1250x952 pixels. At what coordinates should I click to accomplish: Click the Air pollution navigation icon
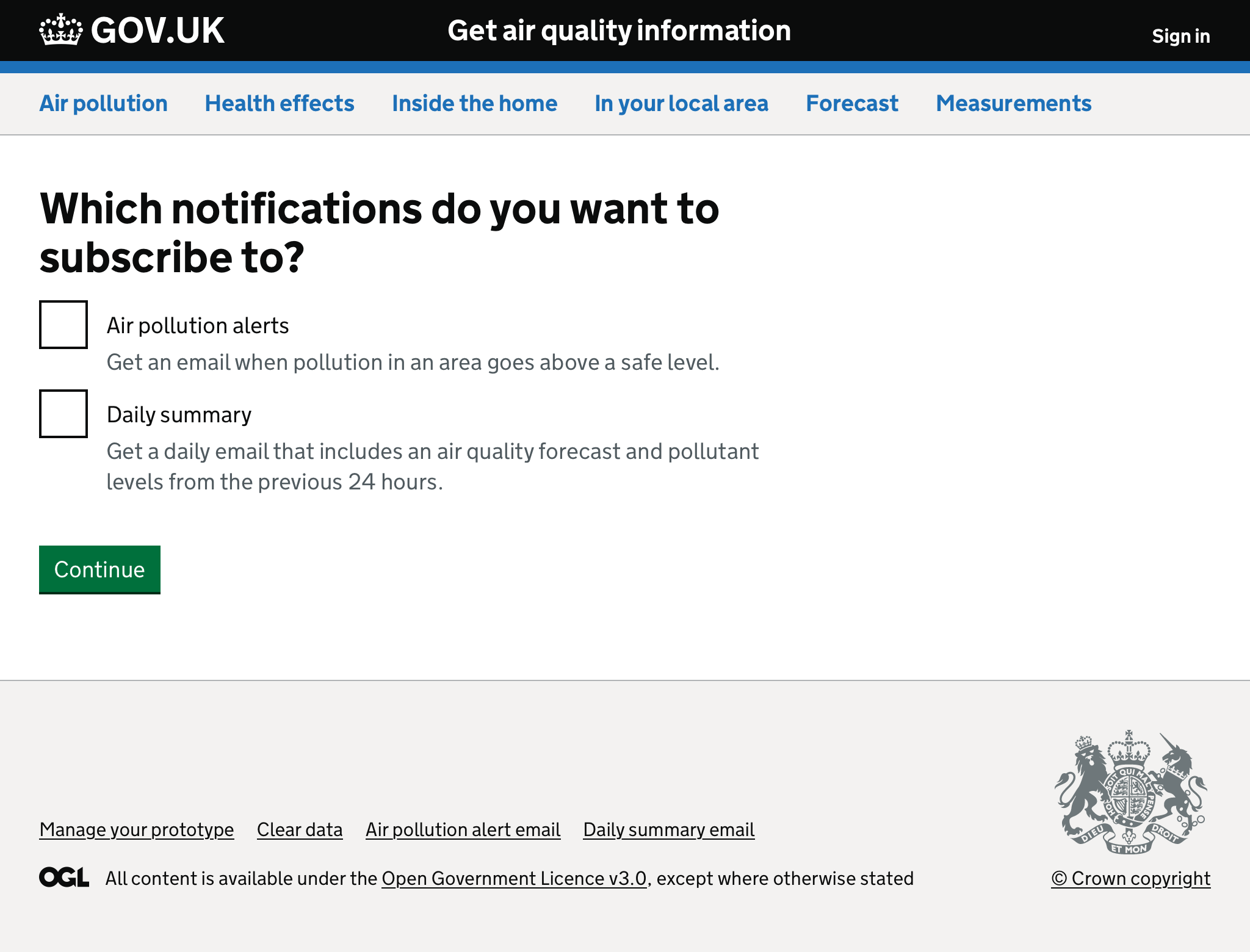[x=103, y=103]
